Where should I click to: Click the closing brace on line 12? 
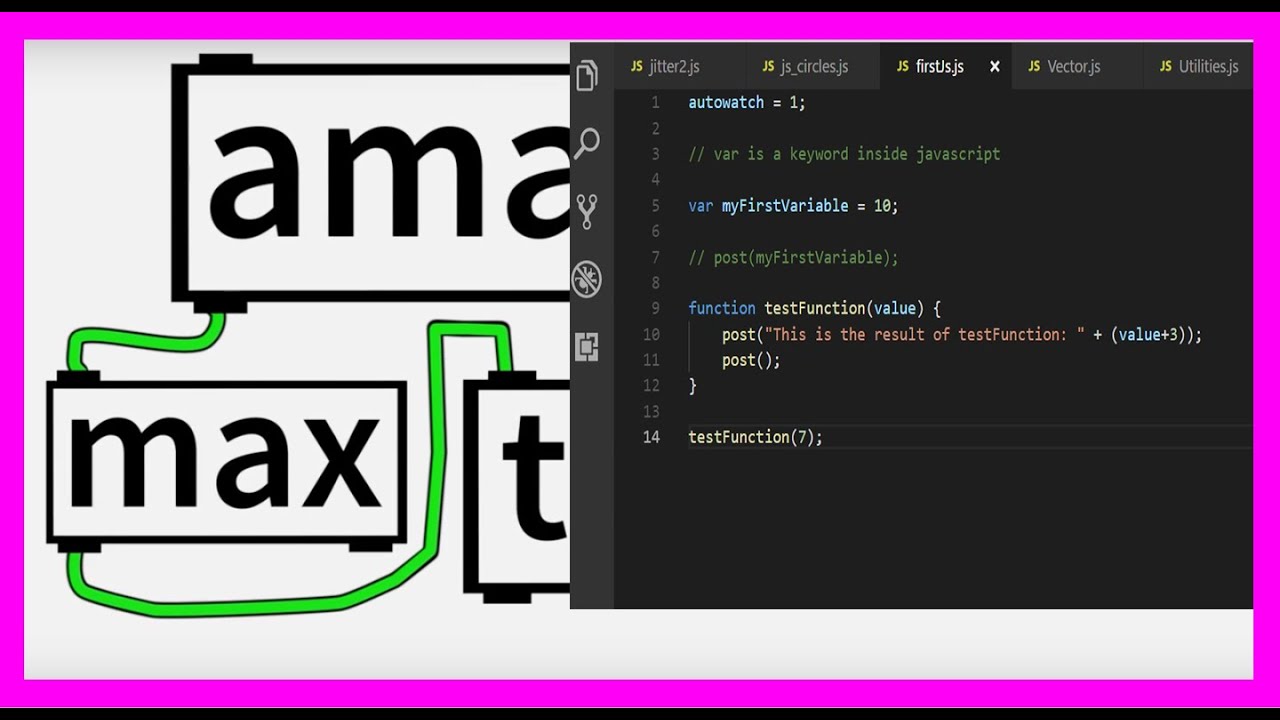(692, 386)
